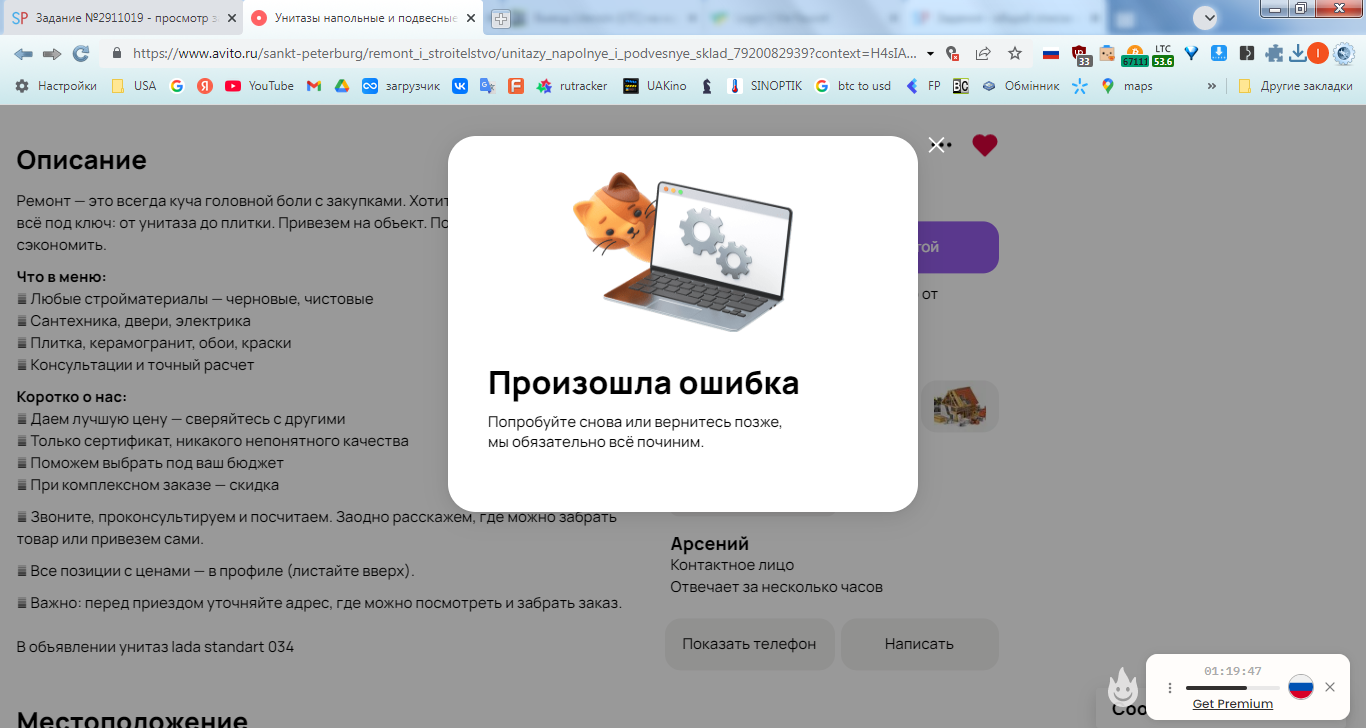
Task: Click the VPN session progress bar
Action: point(1232,688)
